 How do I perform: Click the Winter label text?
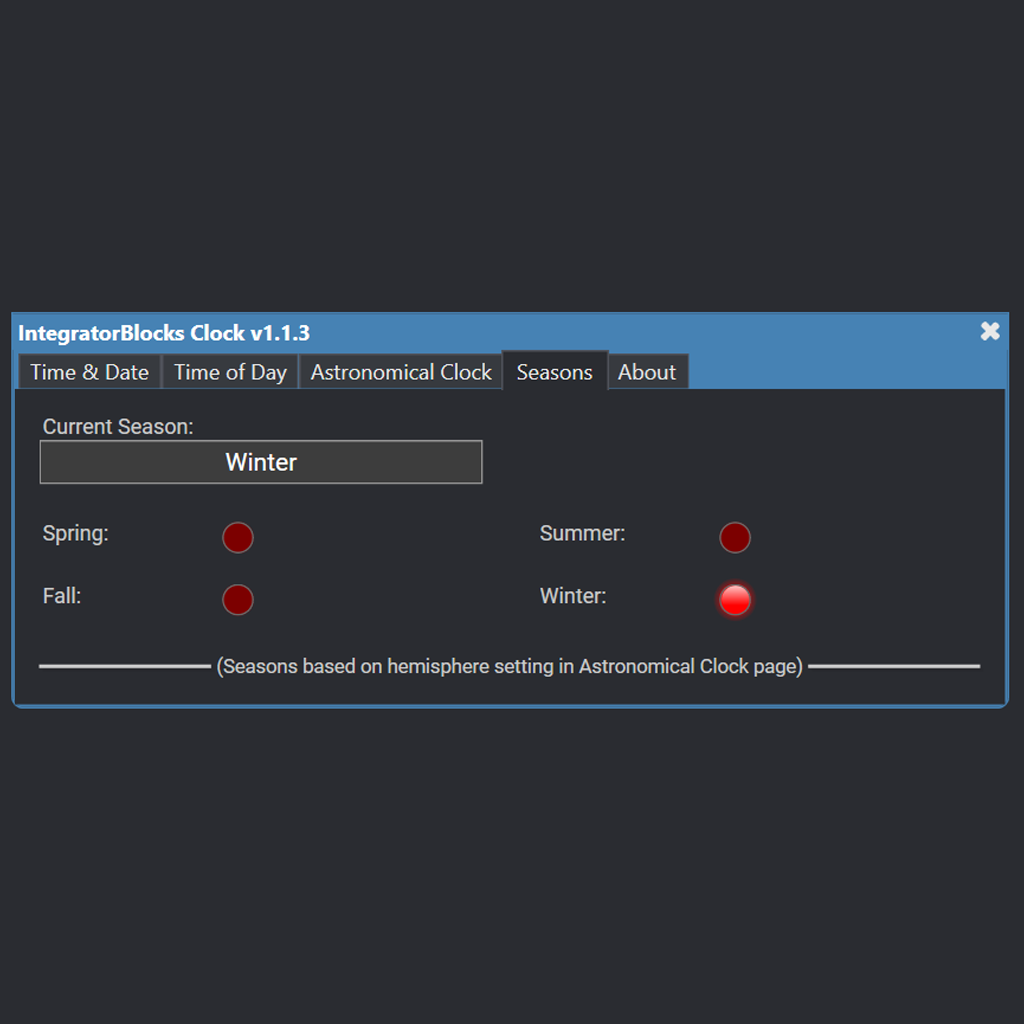pos(572,595)
